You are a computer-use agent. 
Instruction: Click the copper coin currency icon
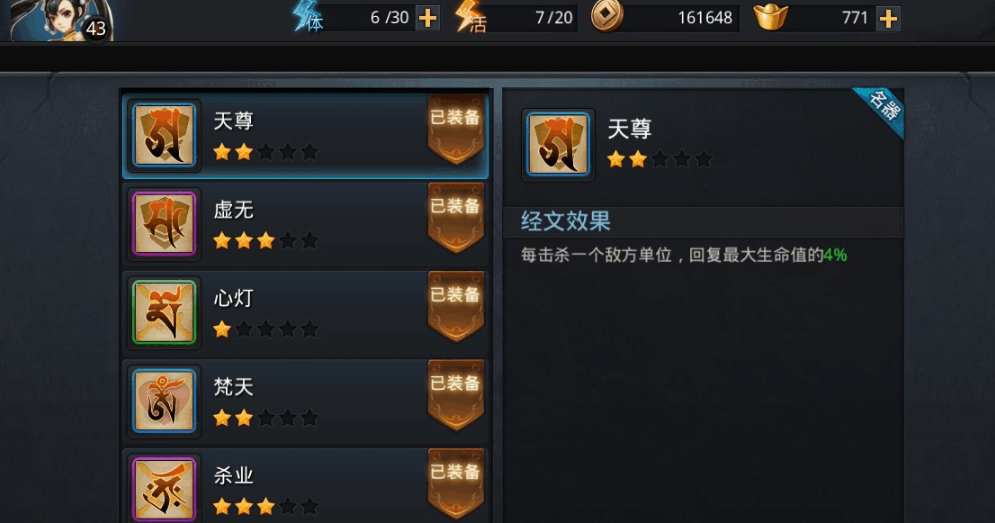(x=607, y=16)
